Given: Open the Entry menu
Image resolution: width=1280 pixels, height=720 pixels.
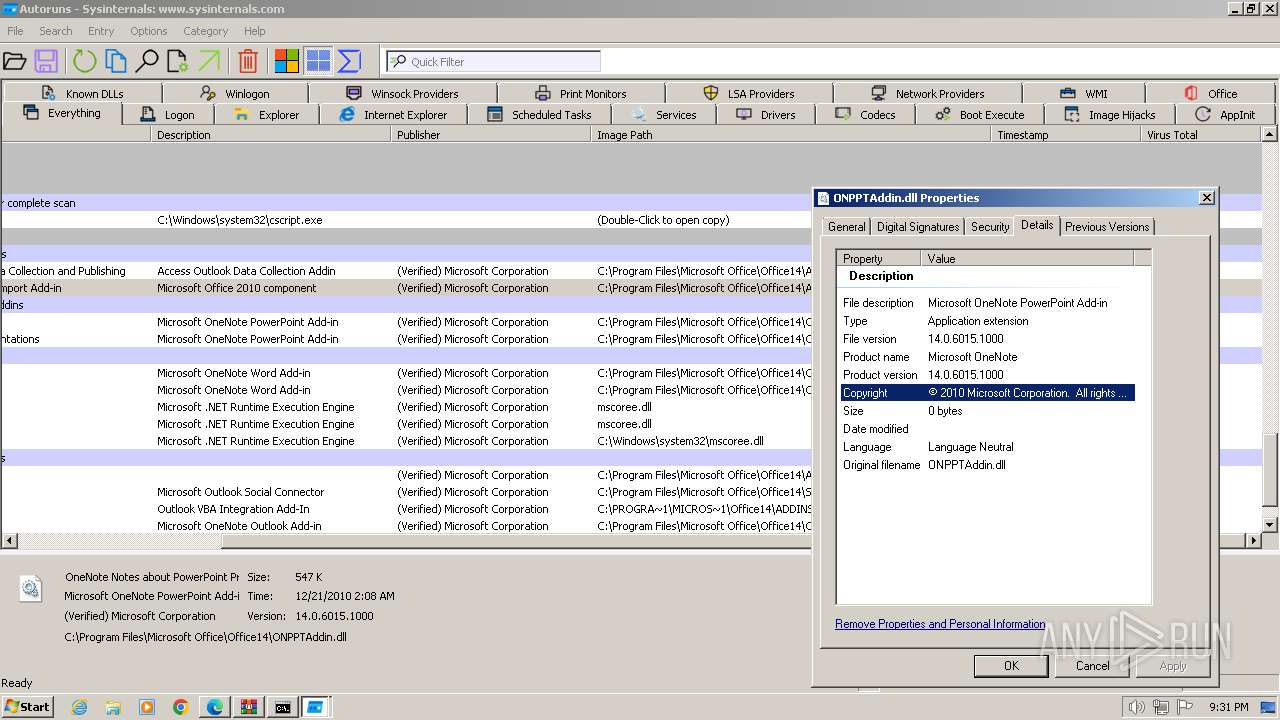Looking at the screenshot, I should tap(101, 31).
